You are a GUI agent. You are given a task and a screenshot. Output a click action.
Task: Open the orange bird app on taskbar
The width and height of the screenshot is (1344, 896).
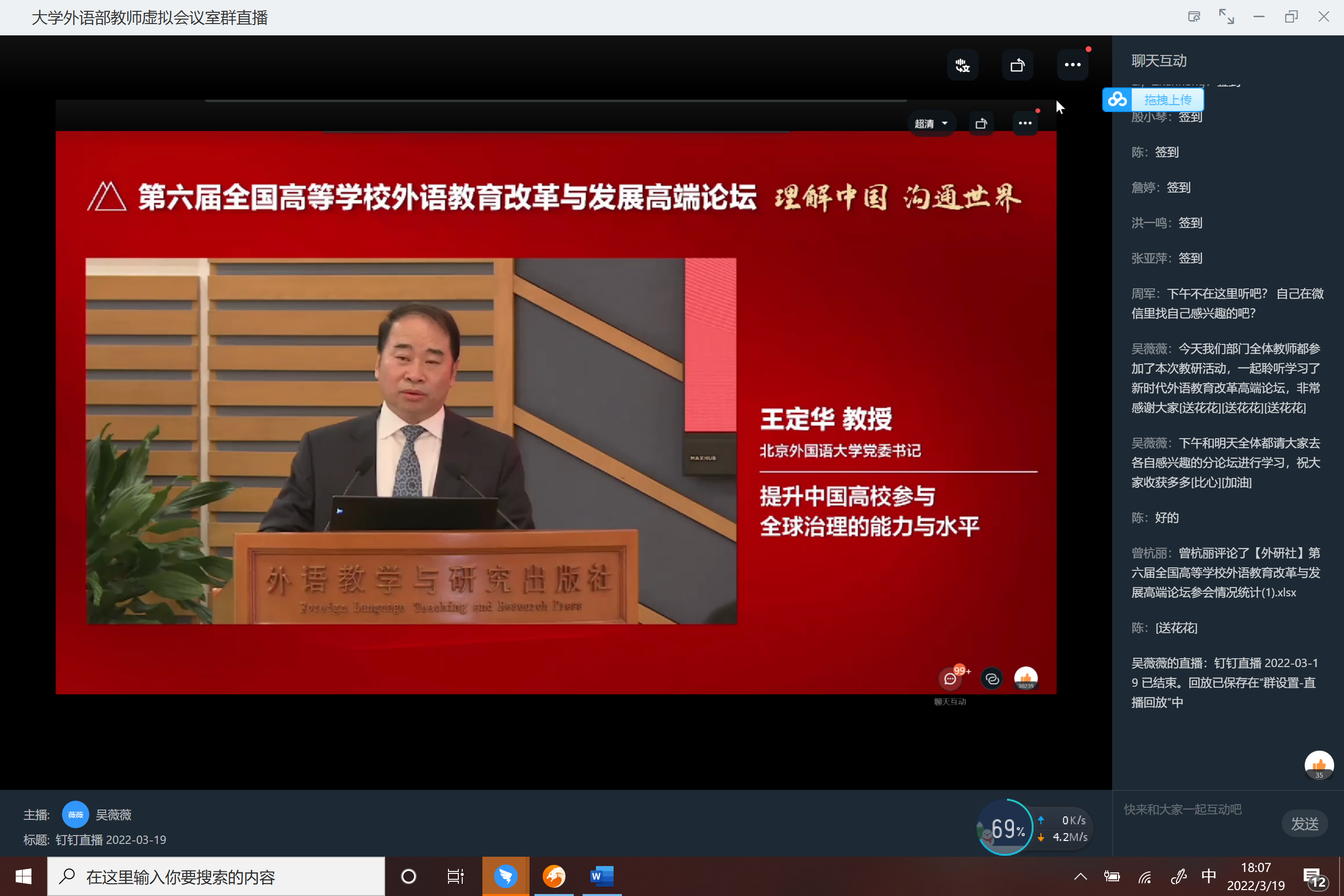(554, 876)
